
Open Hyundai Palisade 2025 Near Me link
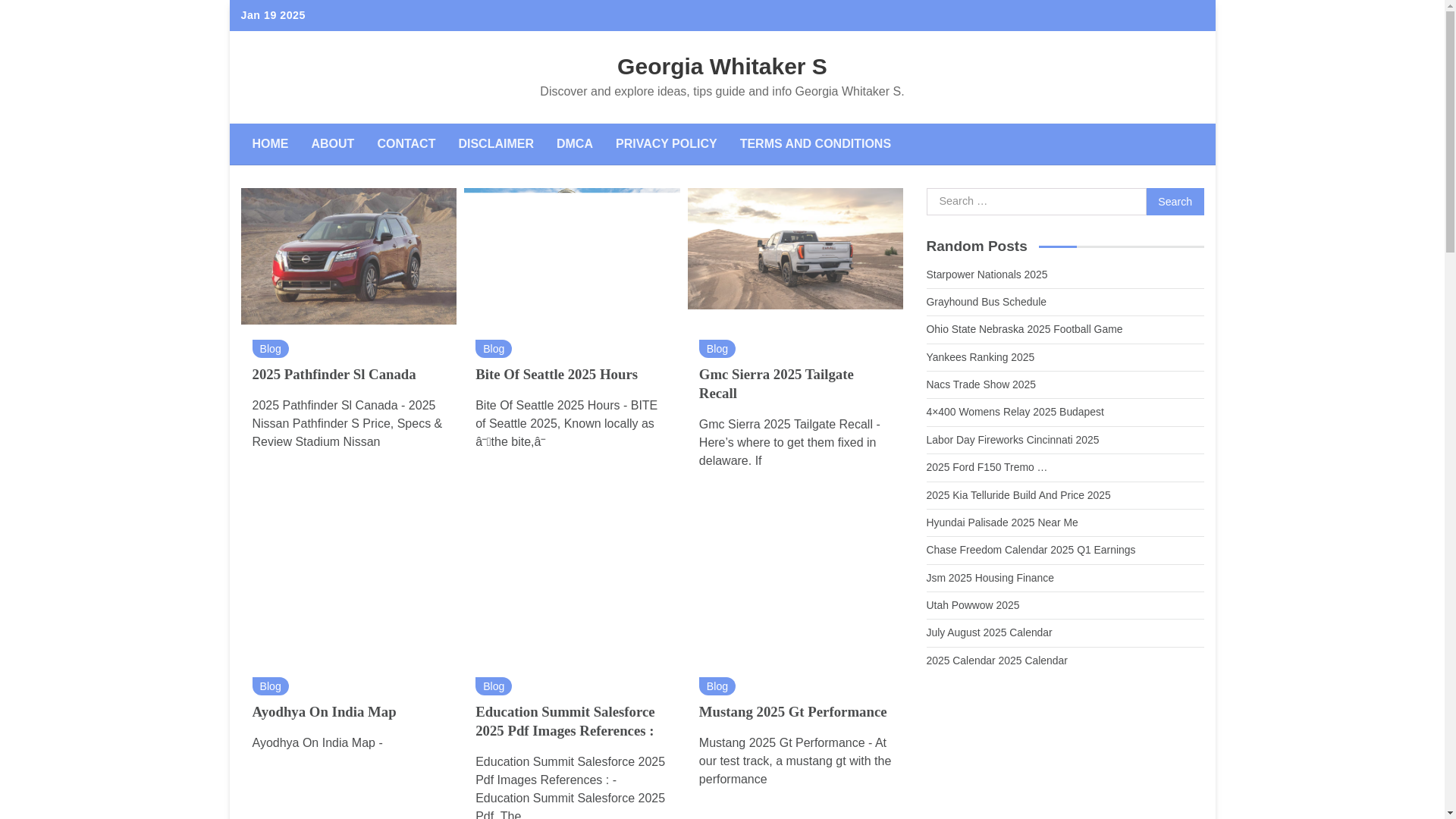click(1001, 522)
